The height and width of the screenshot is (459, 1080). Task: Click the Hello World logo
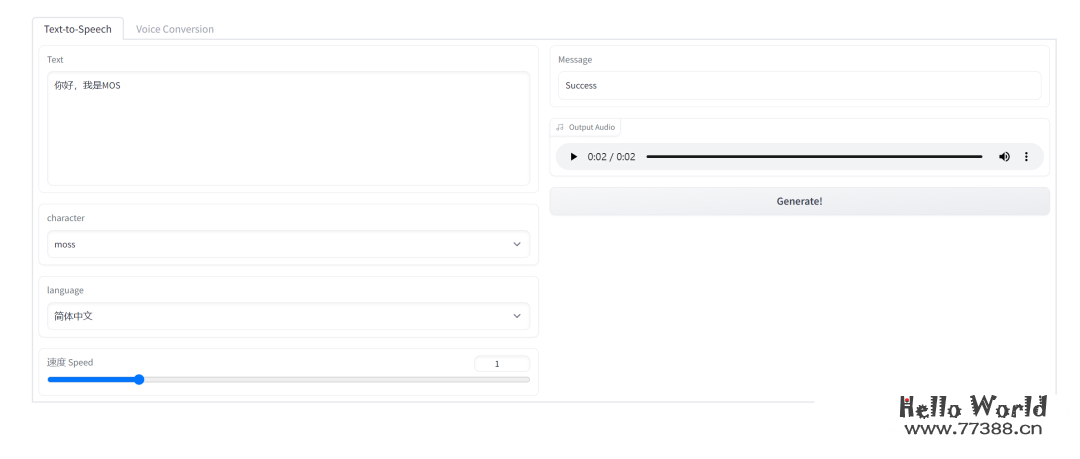coord(972,407)
